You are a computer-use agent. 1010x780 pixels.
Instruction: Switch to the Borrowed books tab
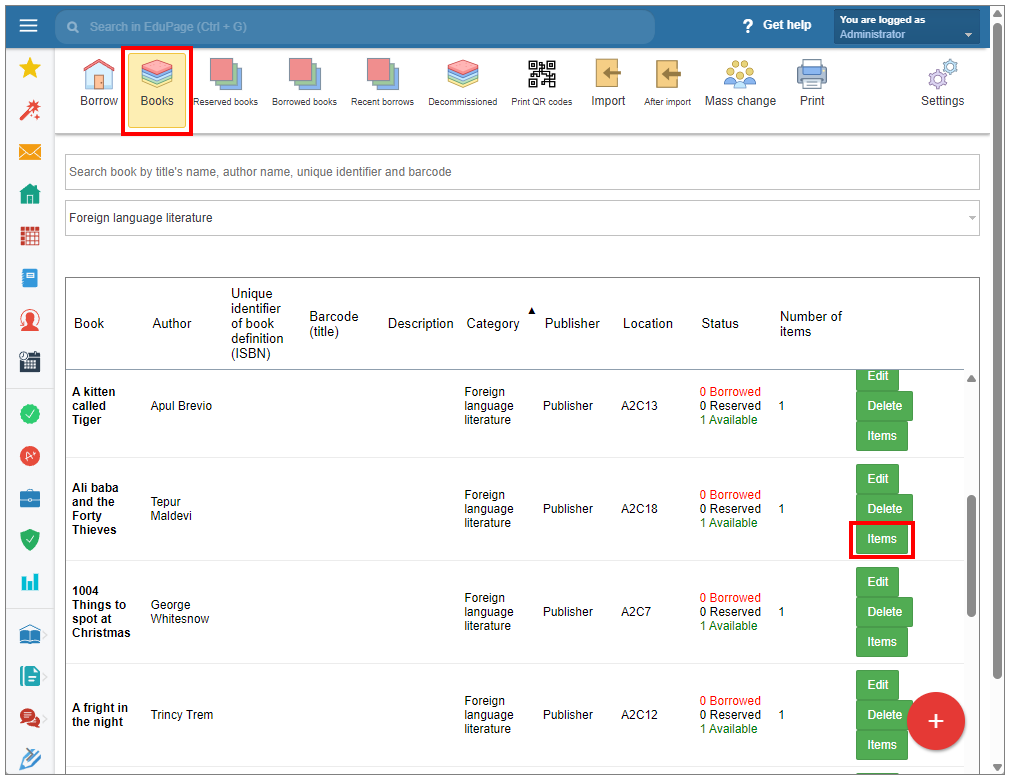[x=304, y=82]
